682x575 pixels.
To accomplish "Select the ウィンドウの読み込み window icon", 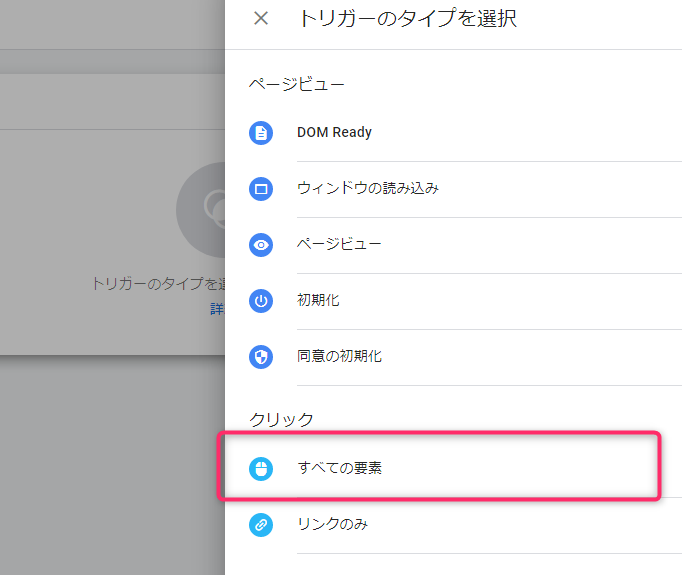I will pos(261,189).
